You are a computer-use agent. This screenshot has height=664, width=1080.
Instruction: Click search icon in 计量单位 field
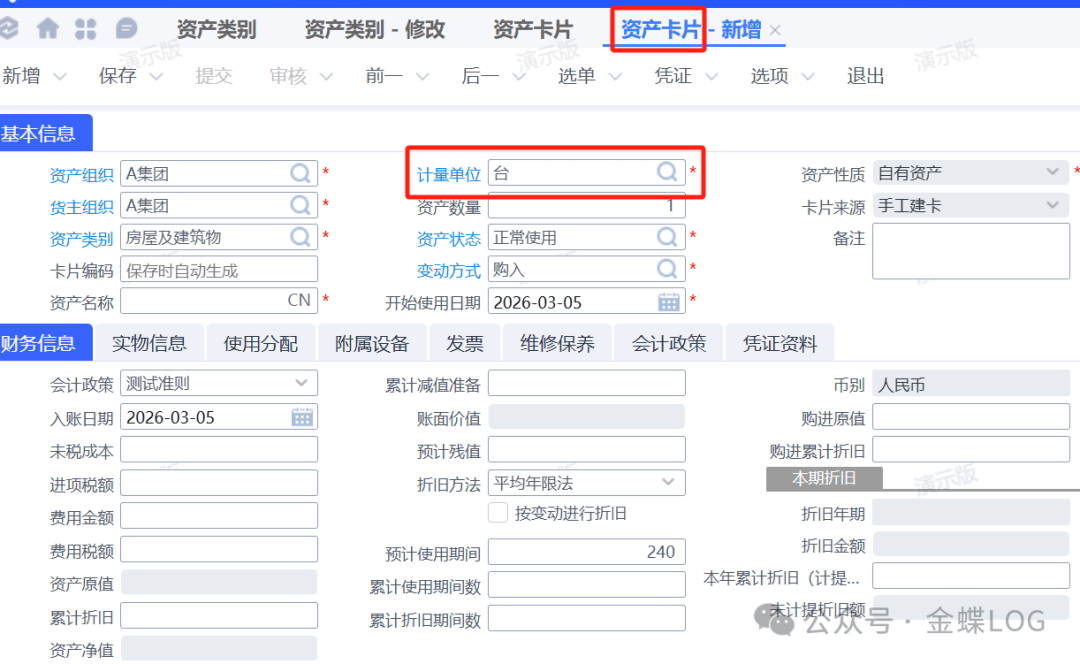(x=668, y=173)
